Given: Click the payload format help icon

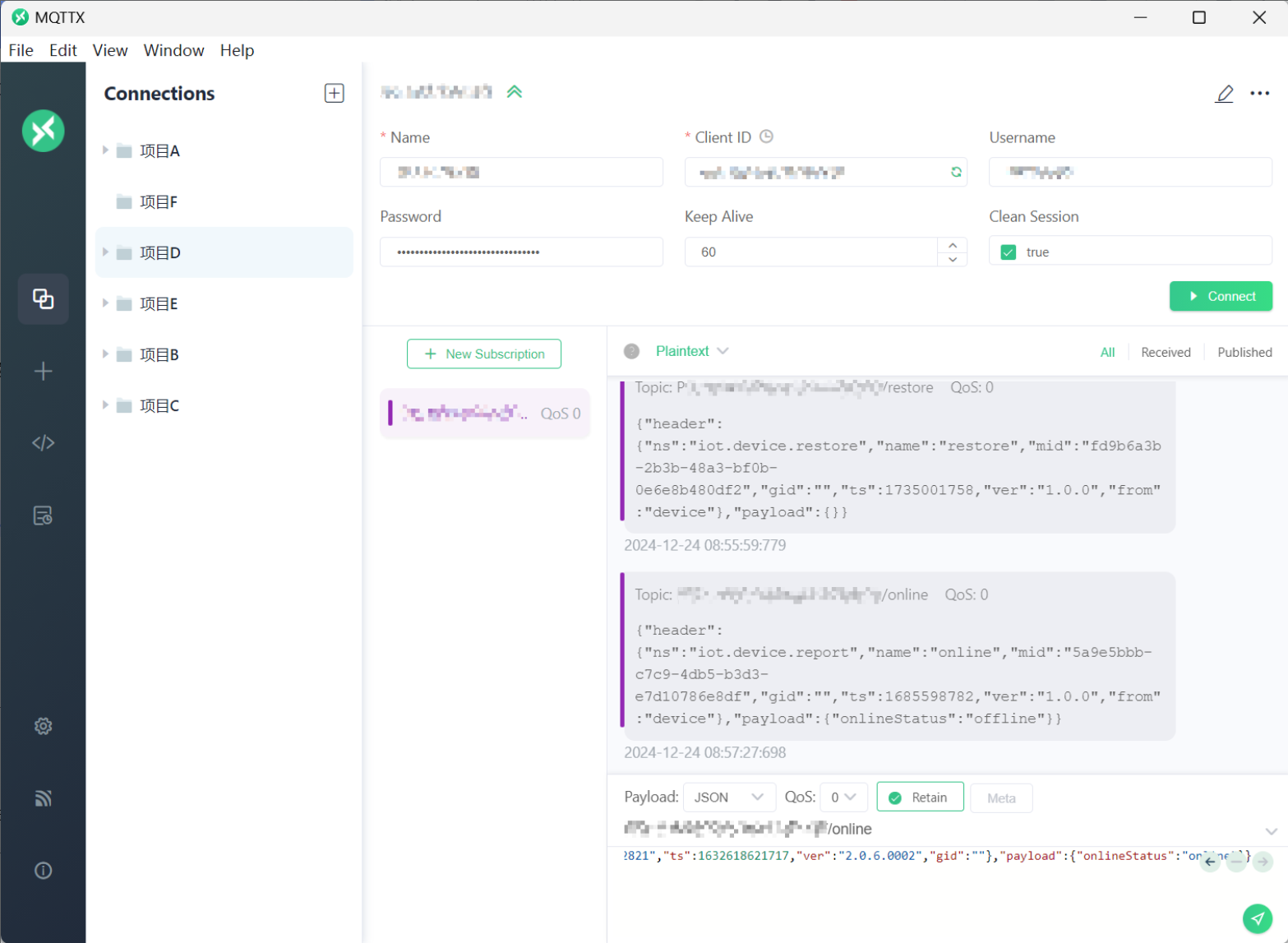Looking at the screenshot, I should point(631,351).
